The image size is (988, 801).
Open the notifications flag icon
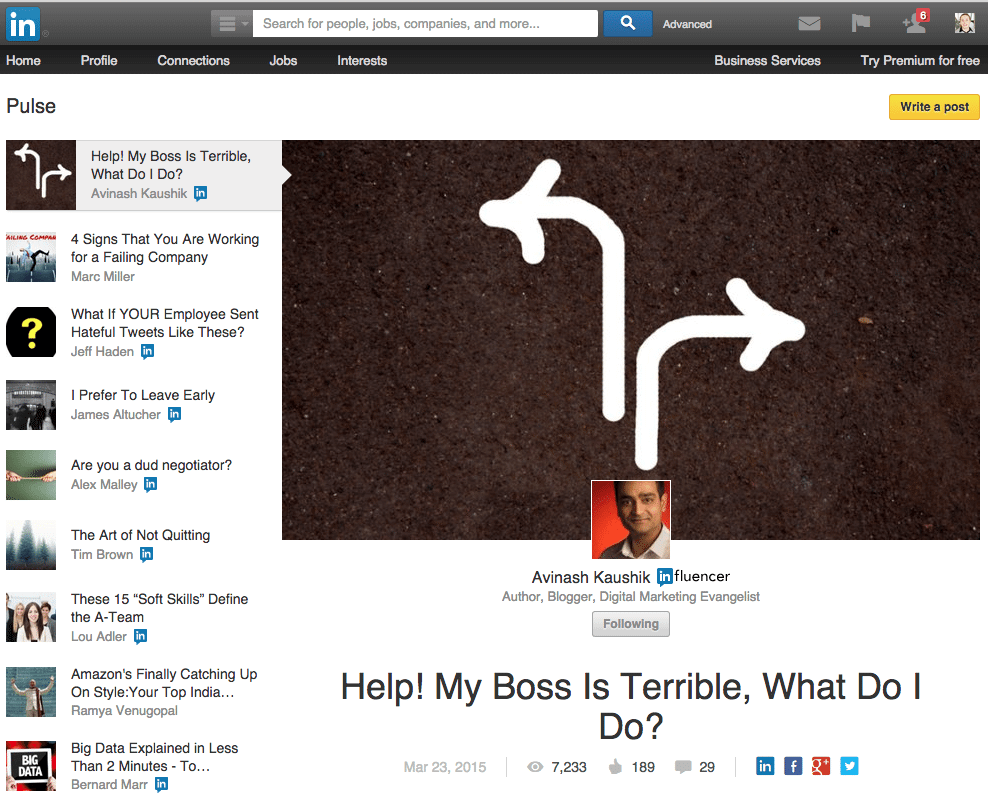click(861, 24)
